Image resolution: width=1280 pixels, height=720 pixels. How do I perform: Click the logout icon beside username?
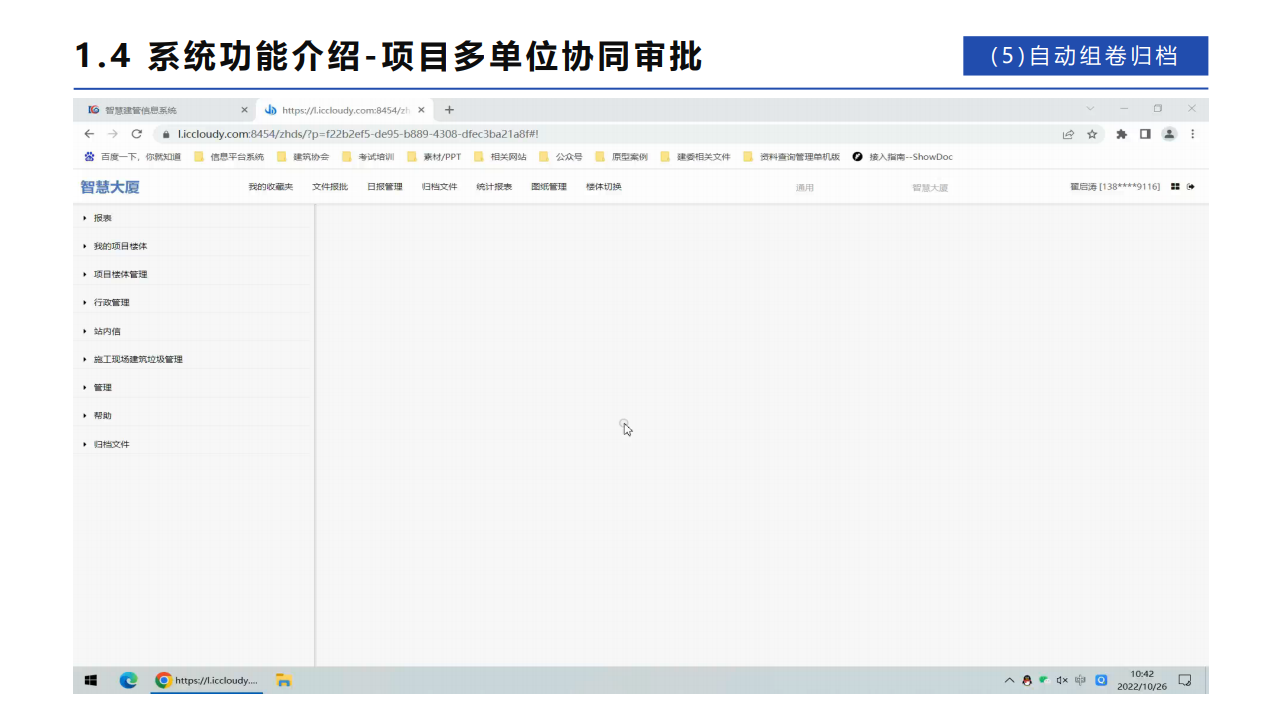[1191, 187]
